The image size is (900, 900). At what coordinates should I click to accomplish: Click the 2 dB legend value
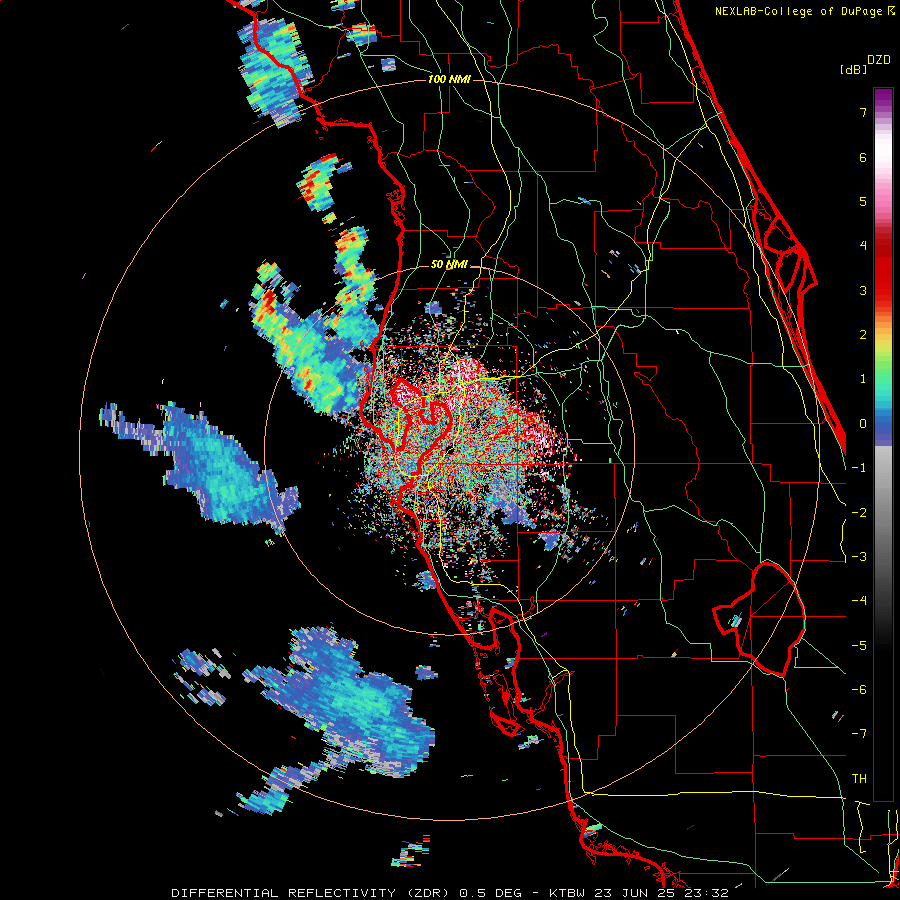pyautogui.click(x=863, y=335)
